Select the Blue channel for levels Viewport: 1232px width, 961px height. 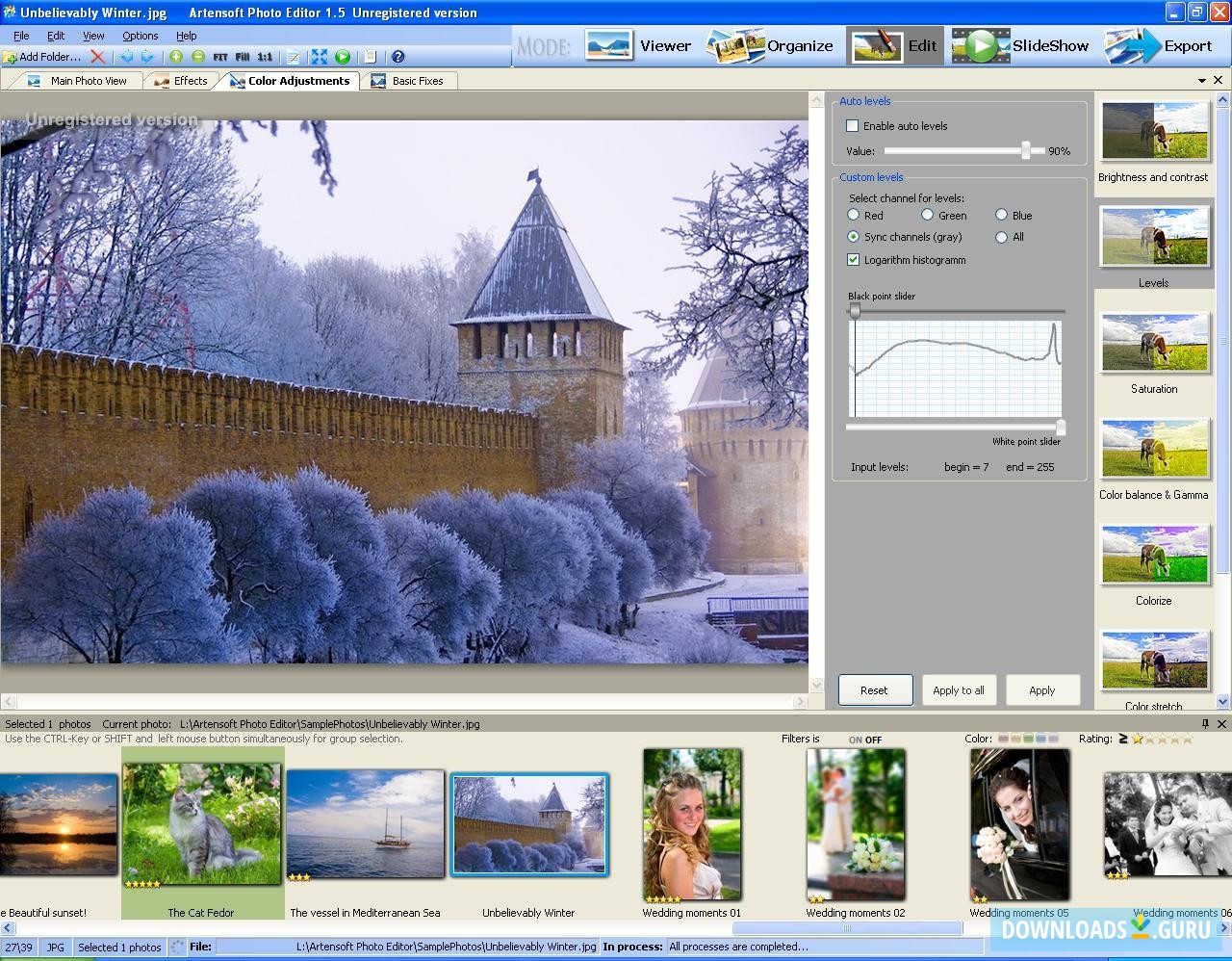1001,215
